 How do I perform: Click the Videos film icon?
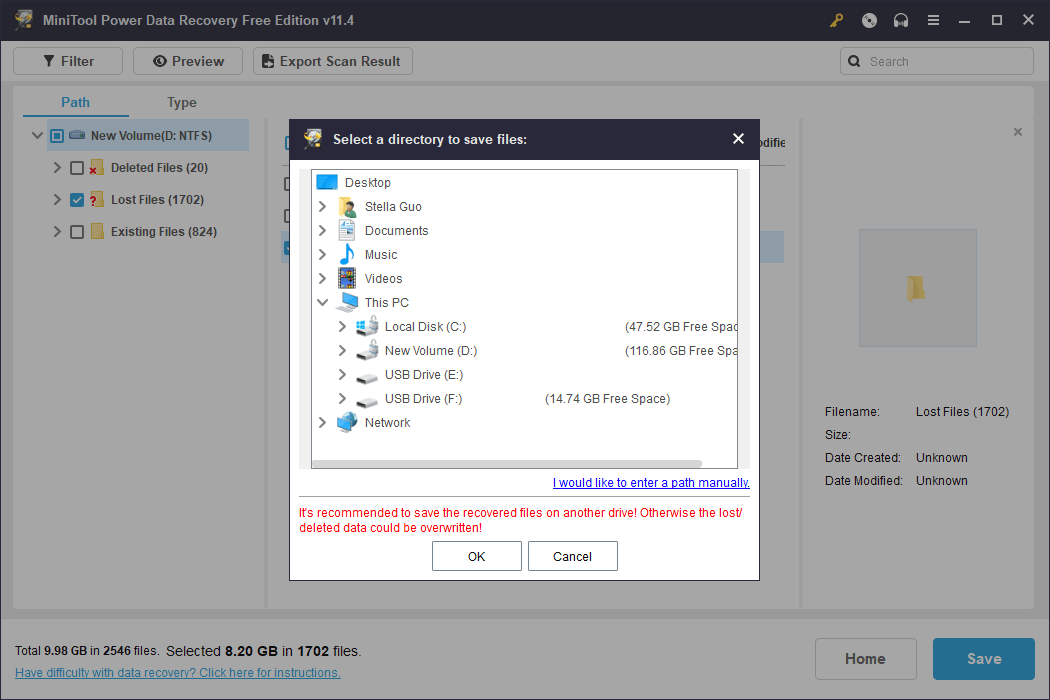coord(347,278)
